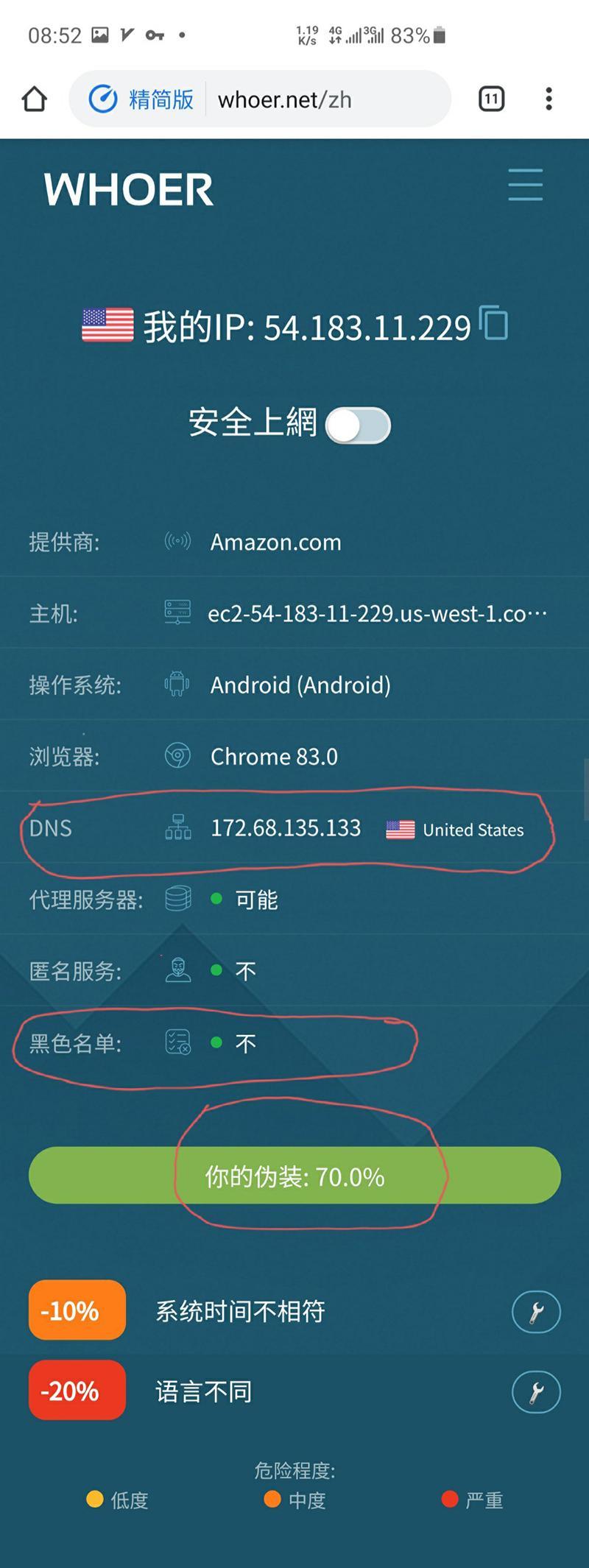
Task: Tap the Chrome browser icon in 浏览器 row
Action: click(x=177, y=756)
